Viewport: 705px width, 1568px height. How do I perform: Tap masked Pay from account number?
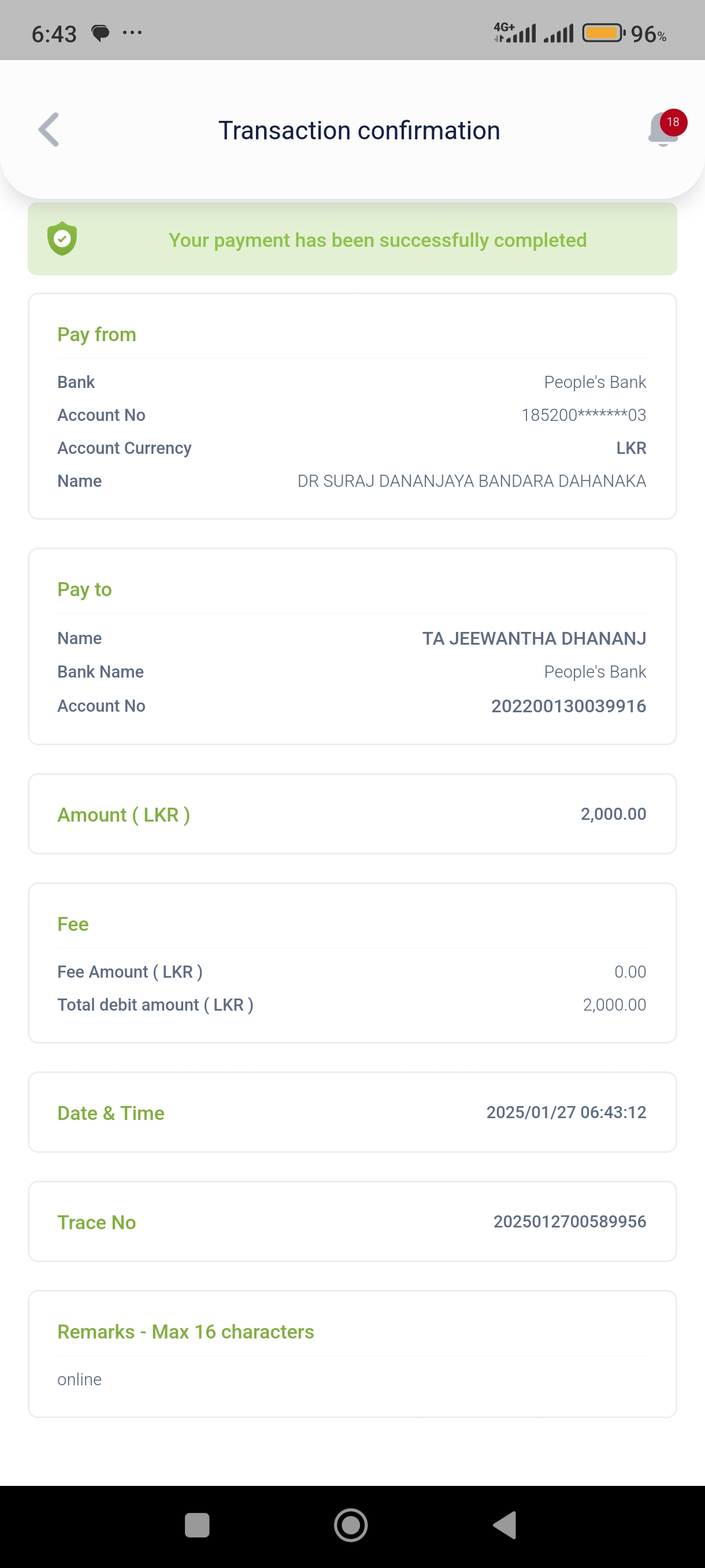[x=583, y=415]
